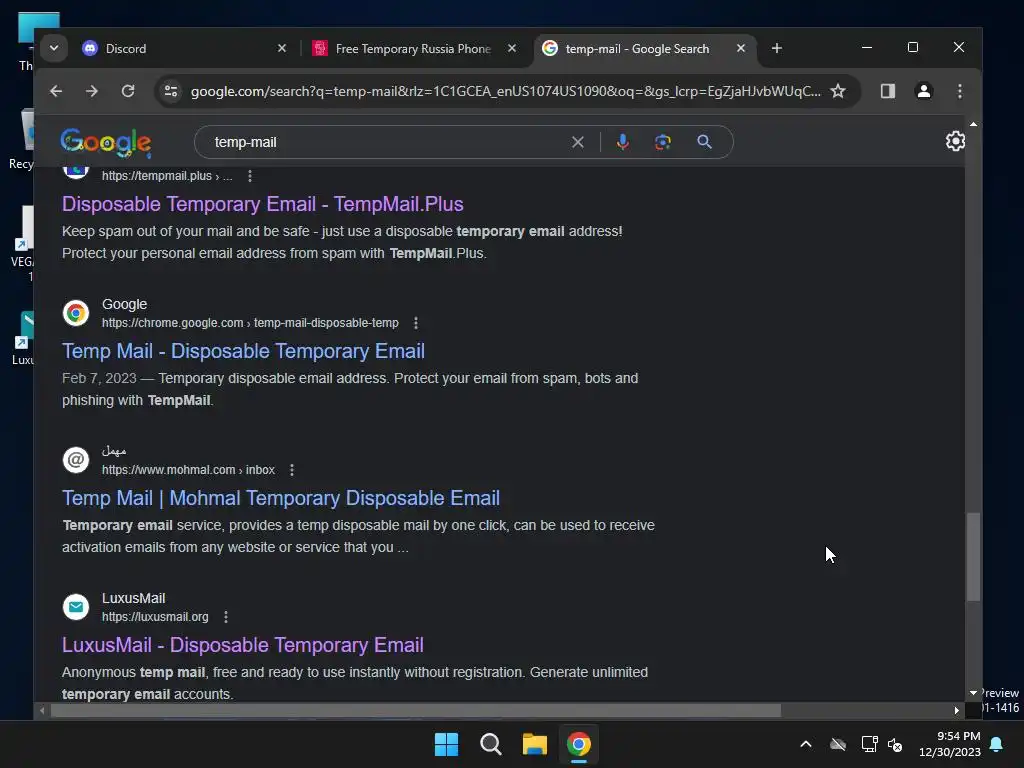The width and height of the screenshot is (1024, 768).
Task: Reload the current page
Action: (x=128, y=91)
